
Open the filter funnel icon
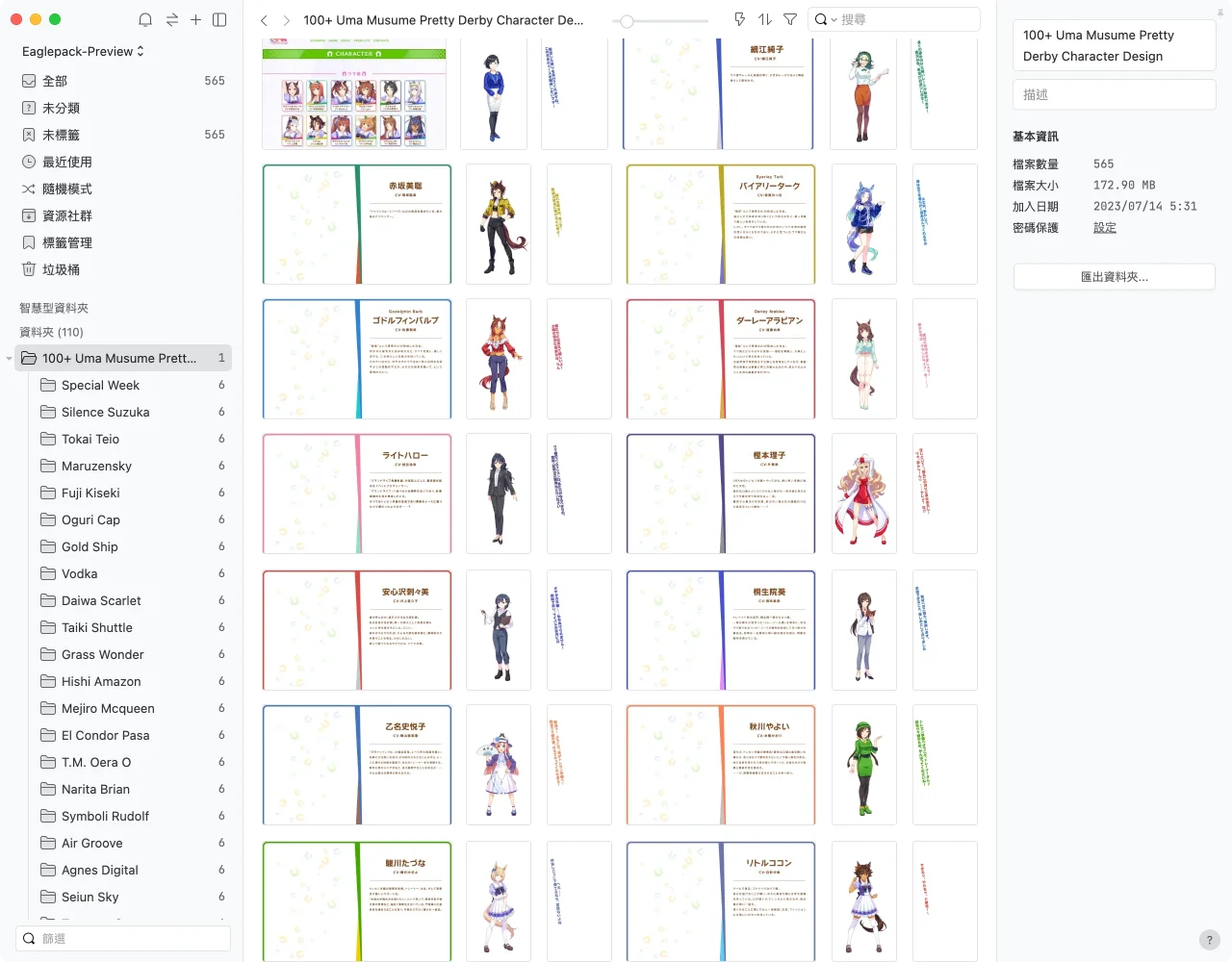790,19
